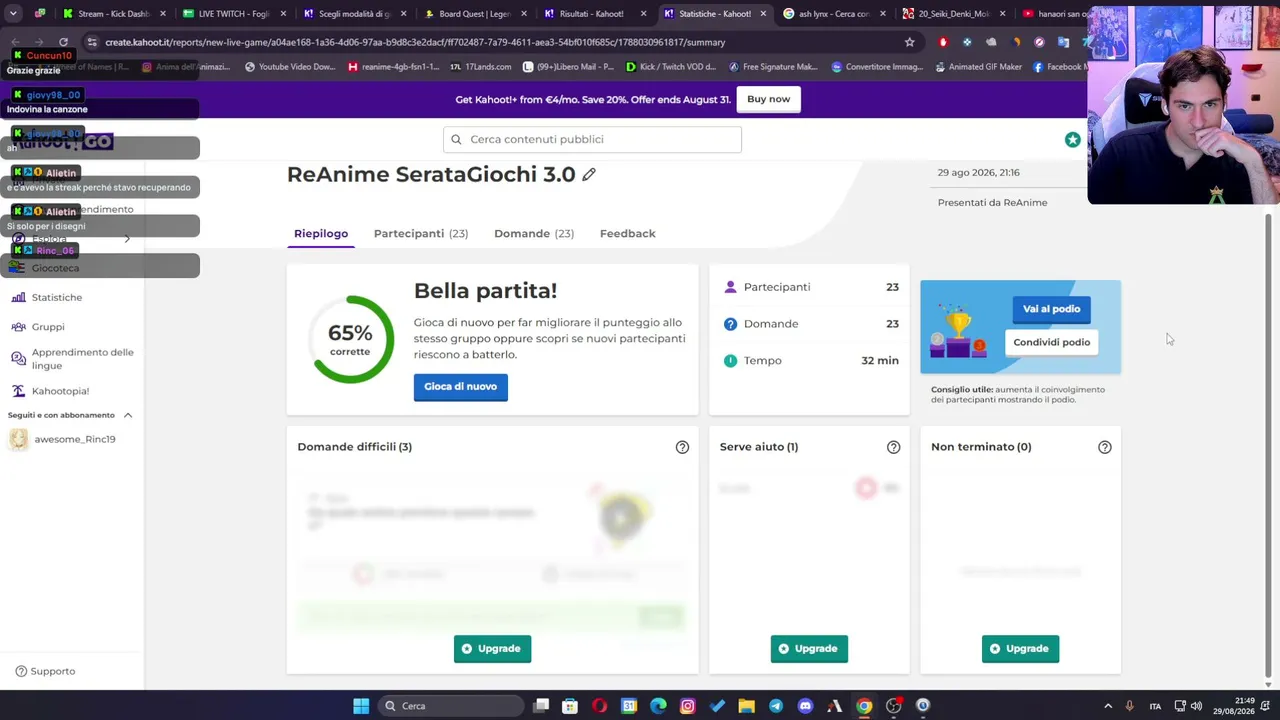Show help for Domande difficili
Viewport: 1280px width, 720px height.
[682, 447]
